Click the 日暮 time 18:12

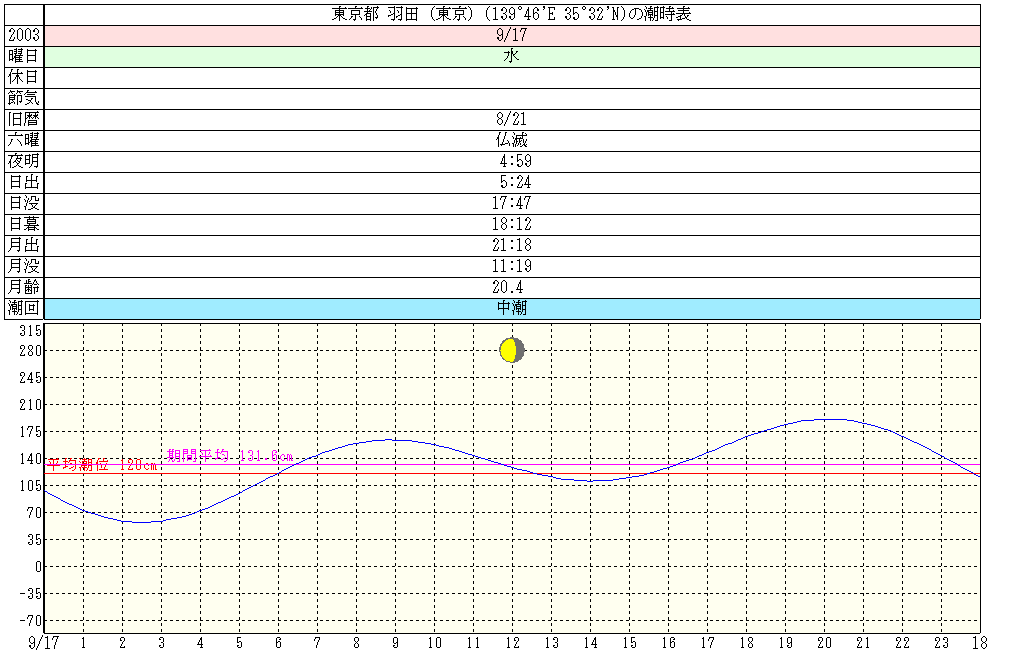point(511,224)
